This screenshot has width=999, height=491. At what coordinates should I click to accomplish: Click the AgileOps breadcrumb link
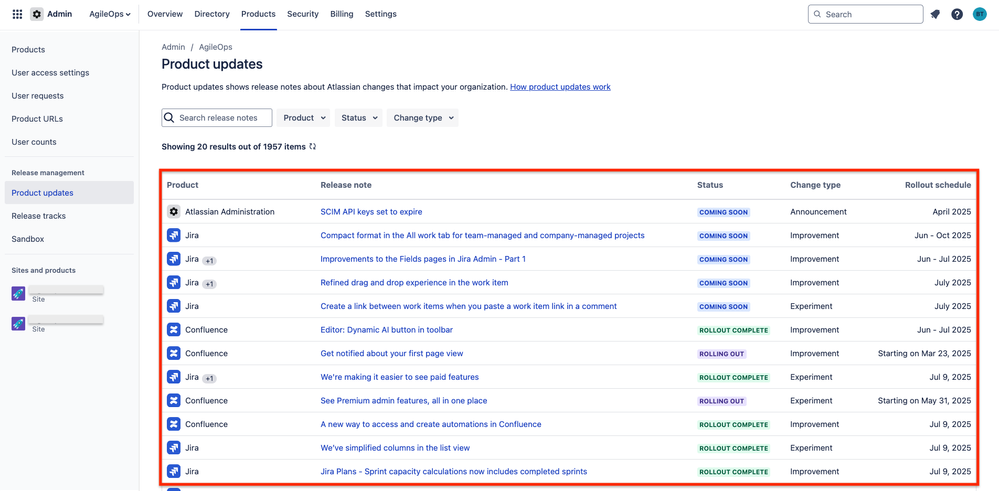pos(215,47)
